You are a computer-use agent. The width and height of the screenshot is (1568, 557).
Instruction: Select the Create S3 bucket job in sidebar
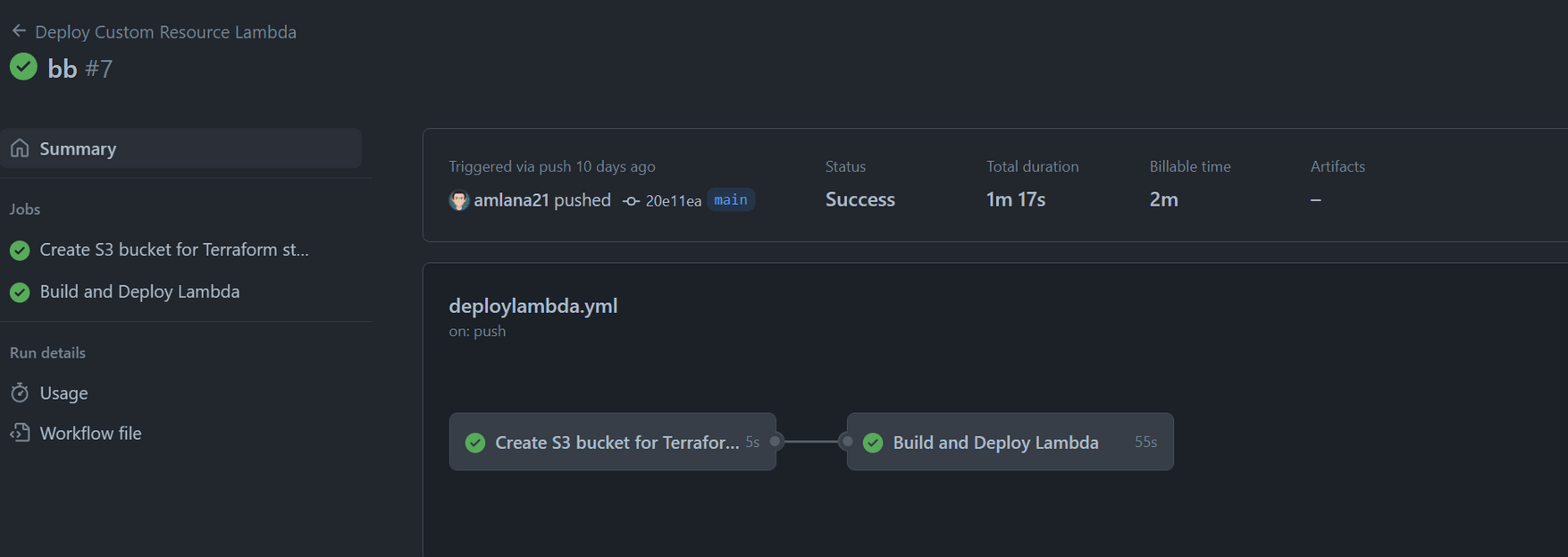click(173, 249)
